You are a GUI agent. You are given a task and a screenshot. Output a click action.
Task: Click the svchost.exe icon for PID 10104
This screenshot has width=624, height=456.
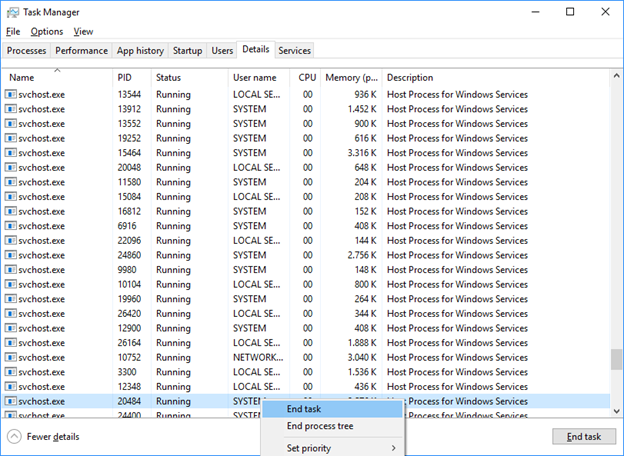pyautogui.click(x=10, y=284)
